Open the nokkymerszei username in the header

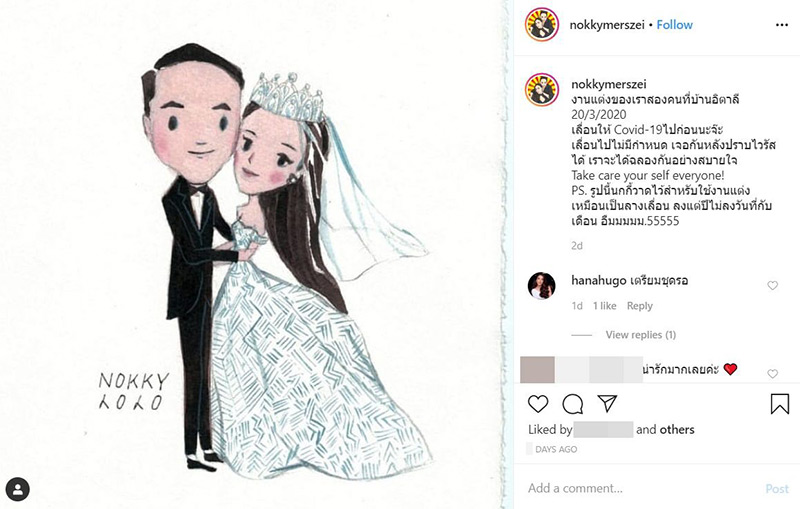pyautogui.click(x=607, y=25)
